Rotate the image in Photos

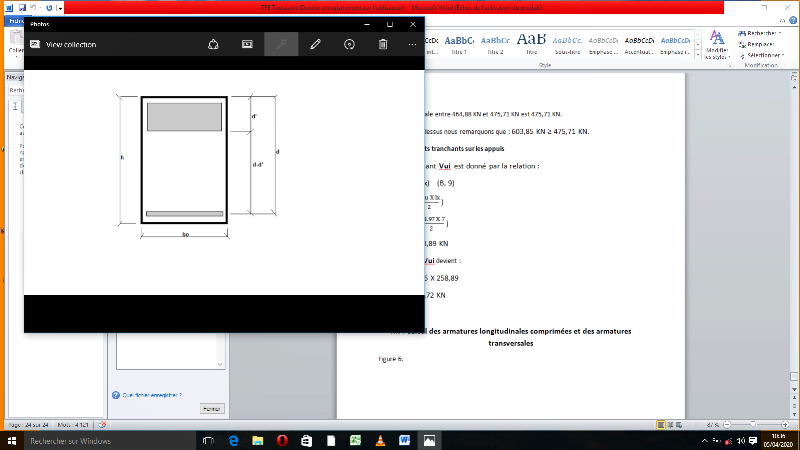tap(349, 44)
